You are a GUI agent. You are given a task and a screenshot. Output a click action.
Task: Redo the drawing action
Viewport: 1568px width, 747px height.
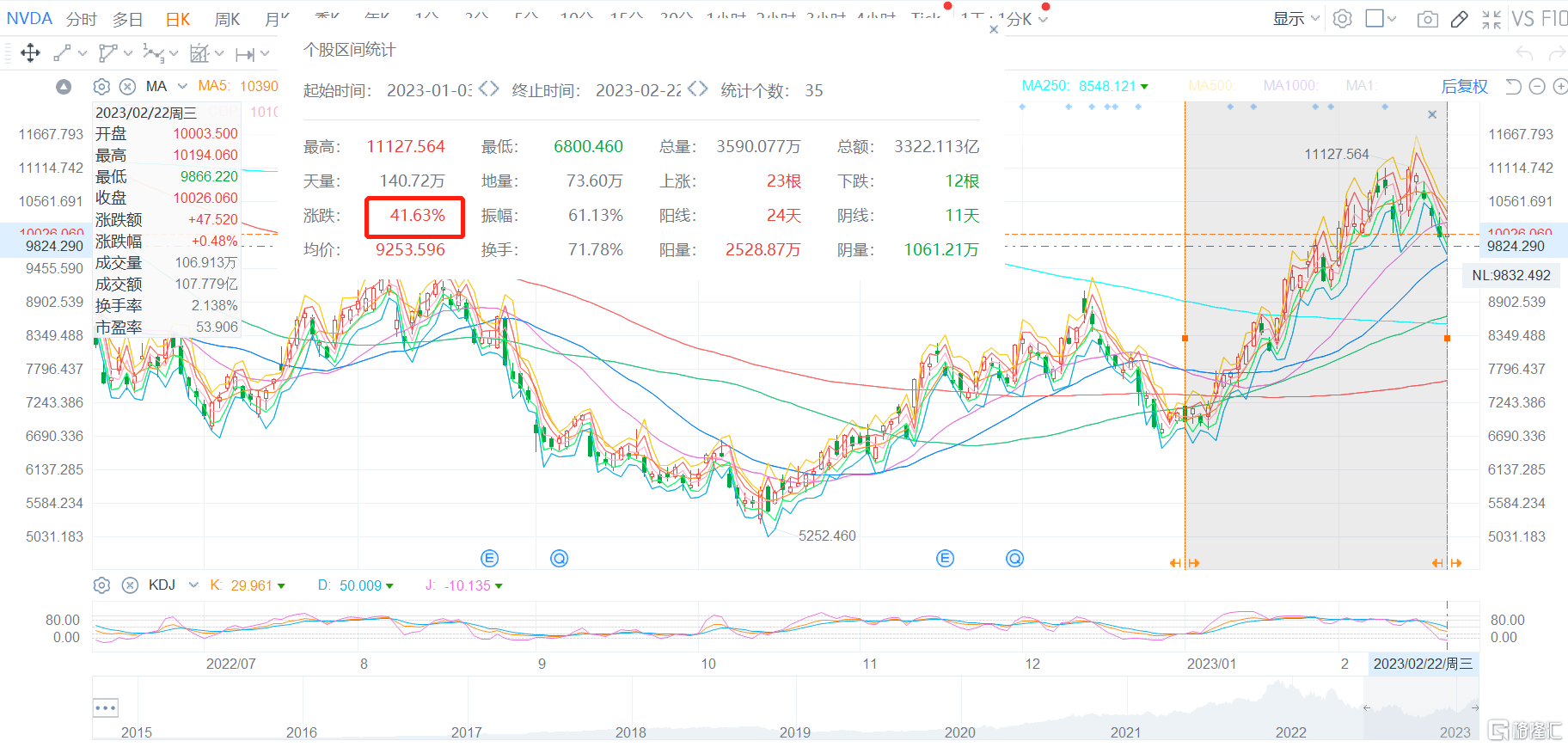click(1557, 53)
